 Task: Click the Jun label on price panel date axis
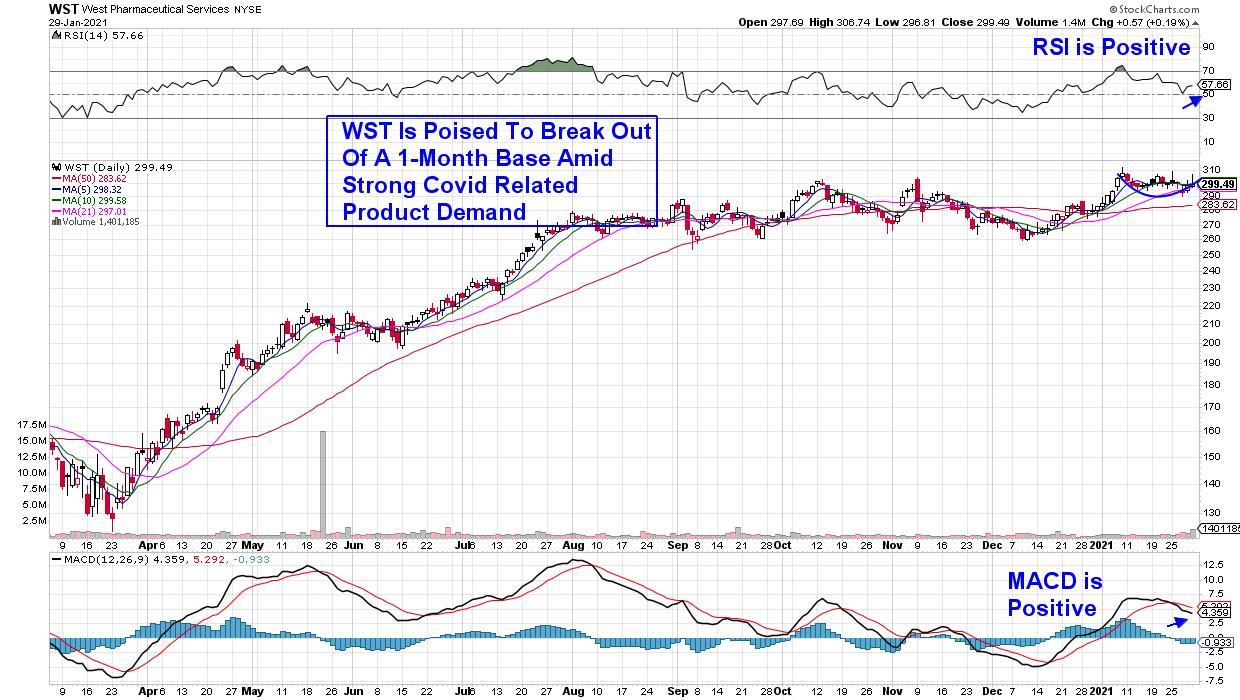tap(352, 547)
